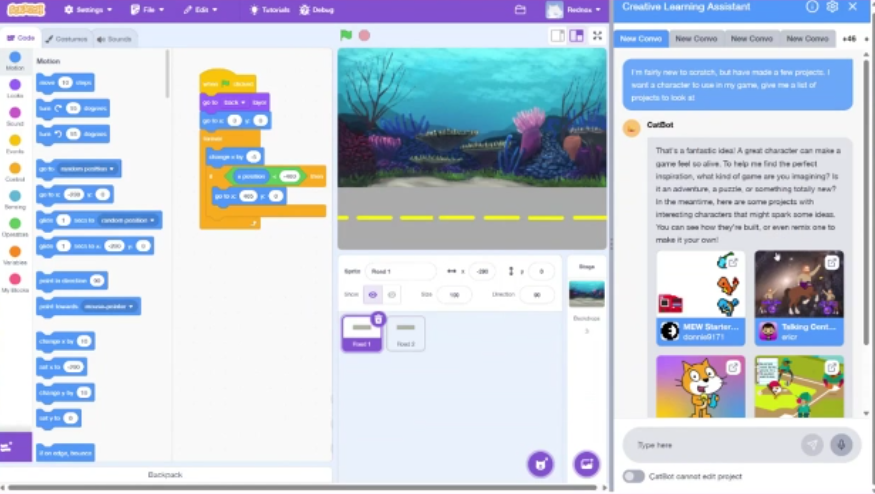Delete the Road 1 sprite using trash icon
875x494 pixels.
[378, 319]
